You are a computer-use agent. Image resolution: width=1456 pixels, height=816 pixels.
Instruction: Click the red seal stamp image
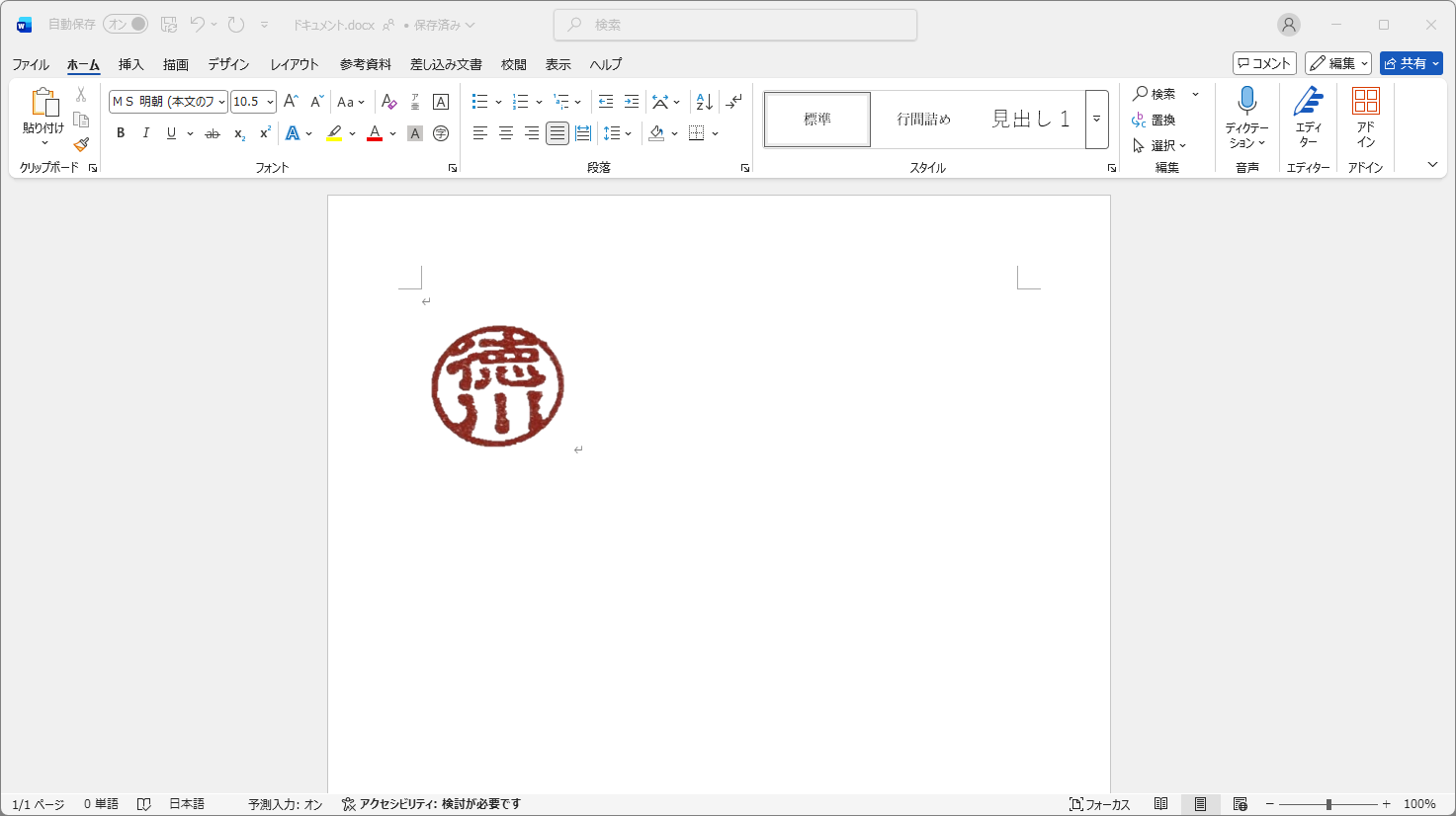497,386
